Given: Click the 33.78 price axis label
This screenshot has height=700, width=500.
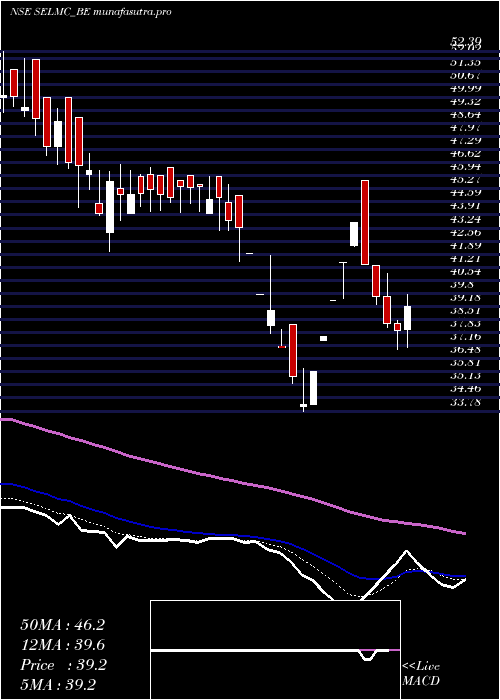Looking at the screenshot, I should click(464, 403).
